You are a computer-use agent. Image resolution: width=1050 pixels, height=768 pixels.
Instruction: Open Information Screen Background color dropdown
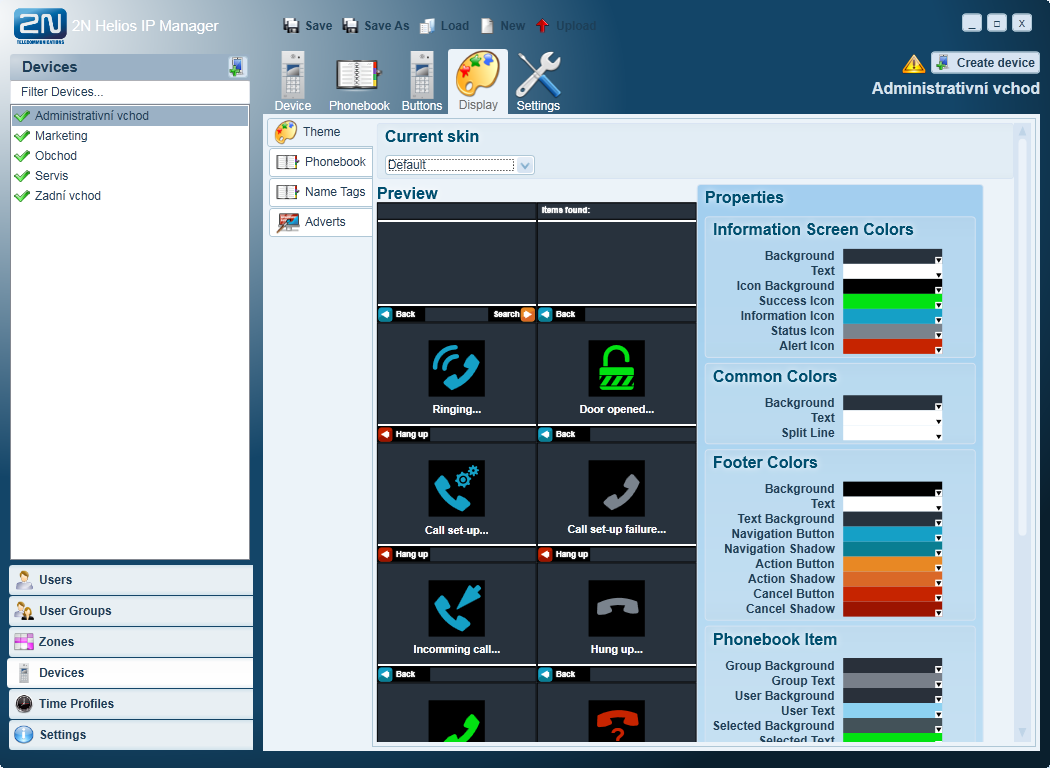click(x=938, y=259)
